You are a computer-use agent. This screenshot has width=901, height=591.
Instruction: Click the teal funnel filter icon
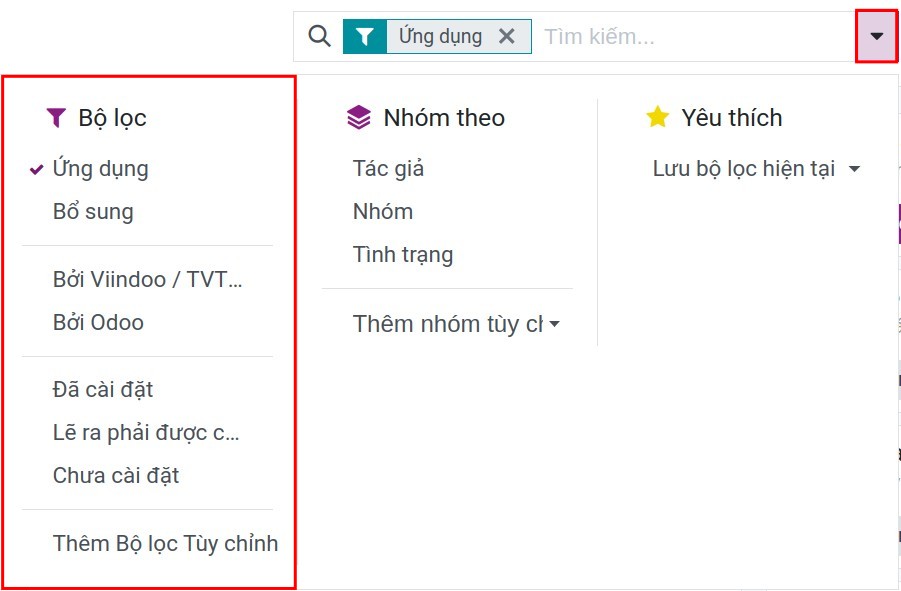coord(364,37)
